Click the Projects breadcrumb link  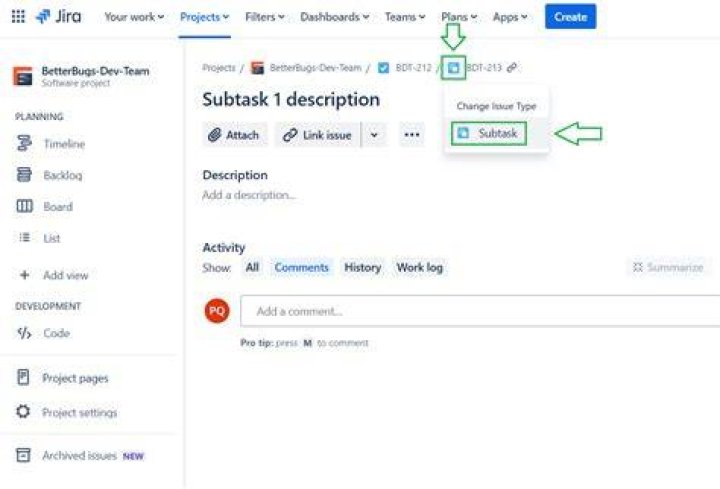219,68
